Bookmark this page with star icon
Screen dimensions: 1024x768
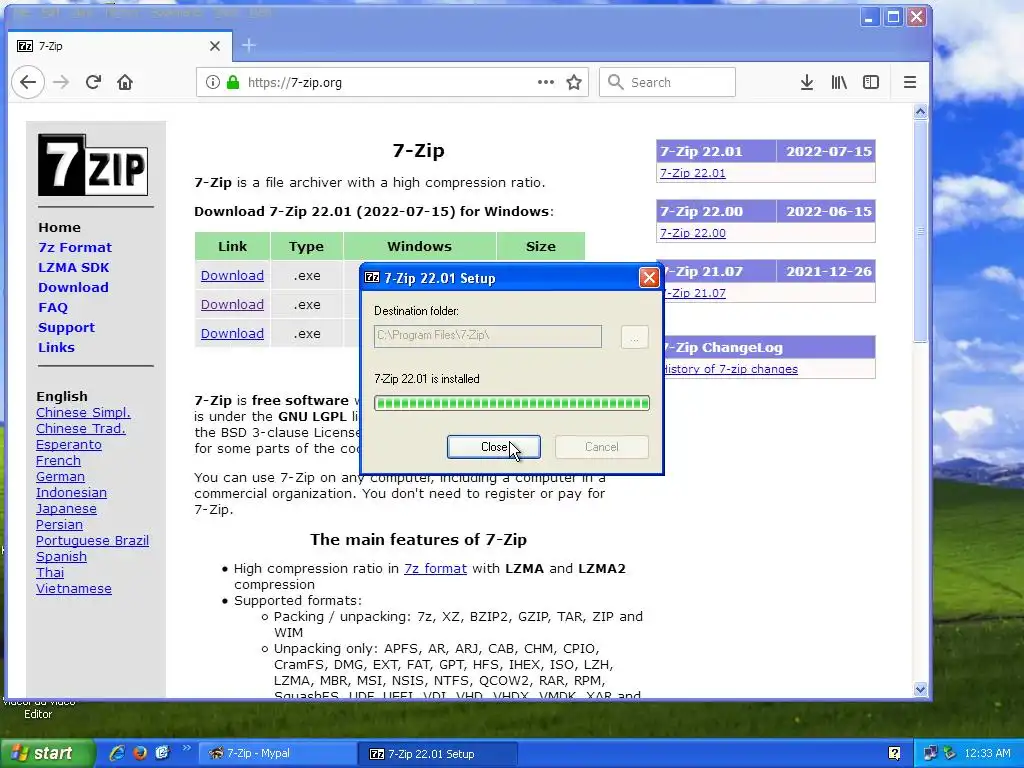574,82
